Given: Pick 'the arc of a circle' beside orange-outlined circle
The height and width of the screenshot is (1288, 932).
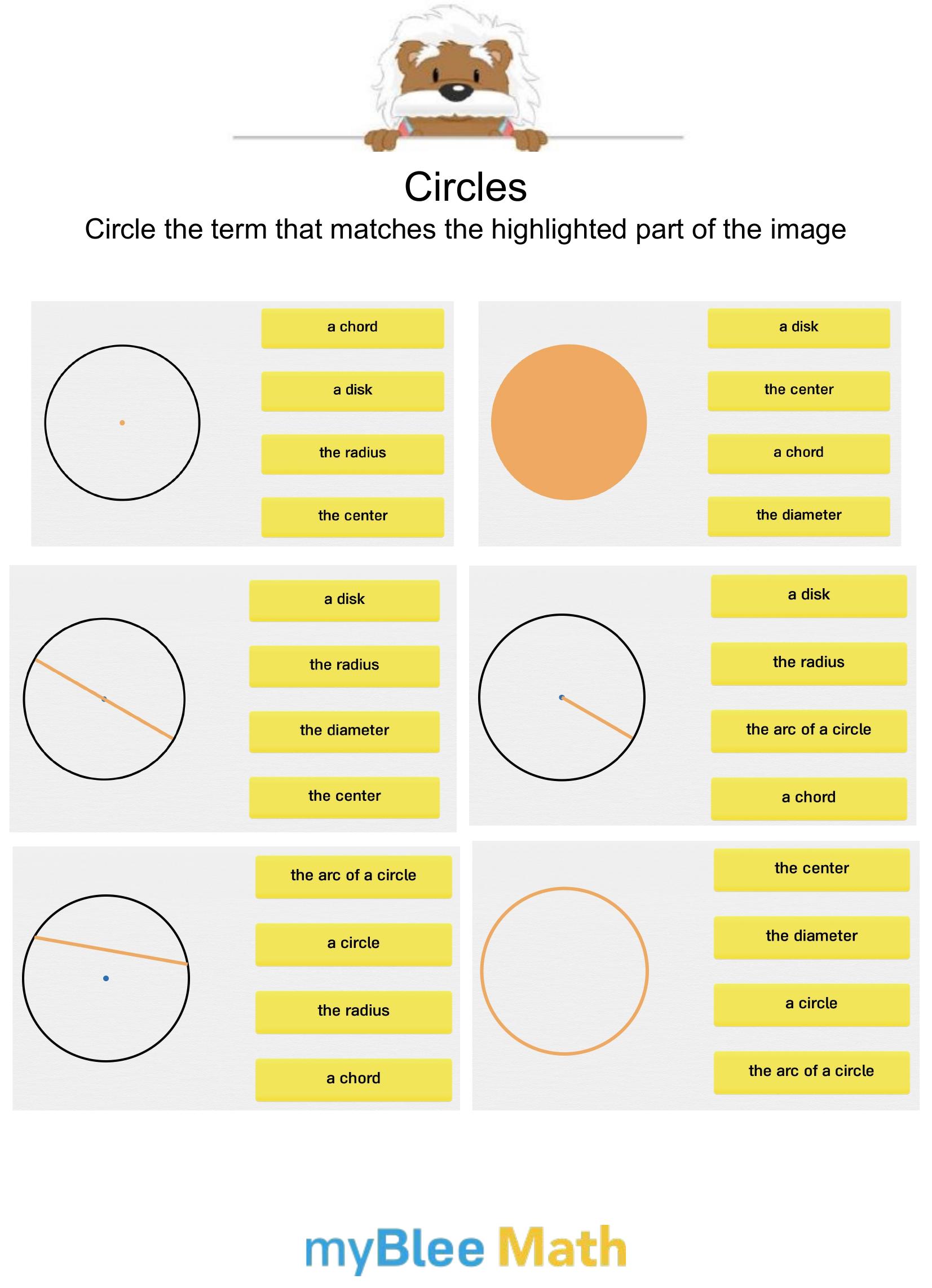Looking at the screenshot, I should click(x=811, y=1071).
